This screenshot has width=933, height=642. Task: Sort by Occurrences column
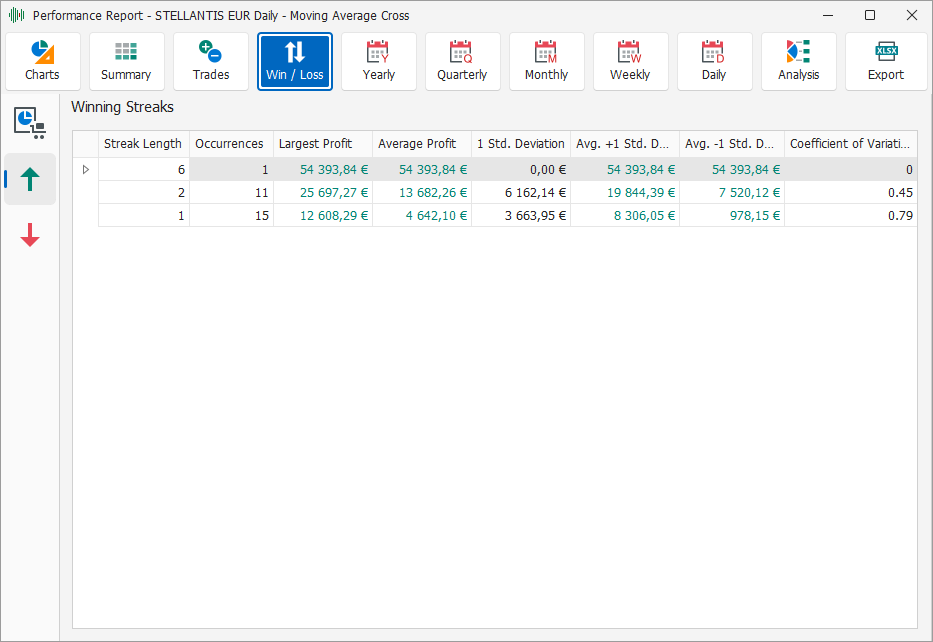click(231, 144)
